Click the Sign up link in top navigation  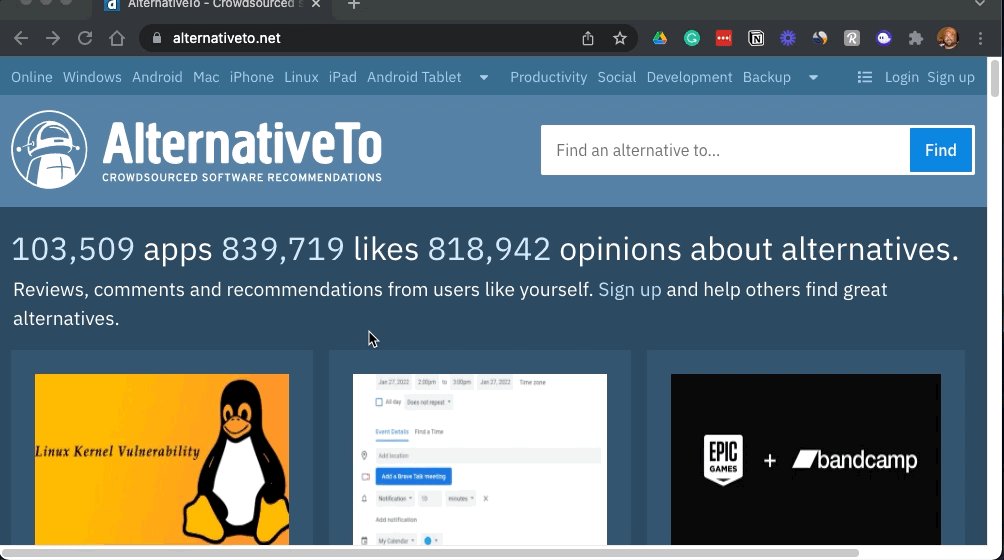pos(951,77)
